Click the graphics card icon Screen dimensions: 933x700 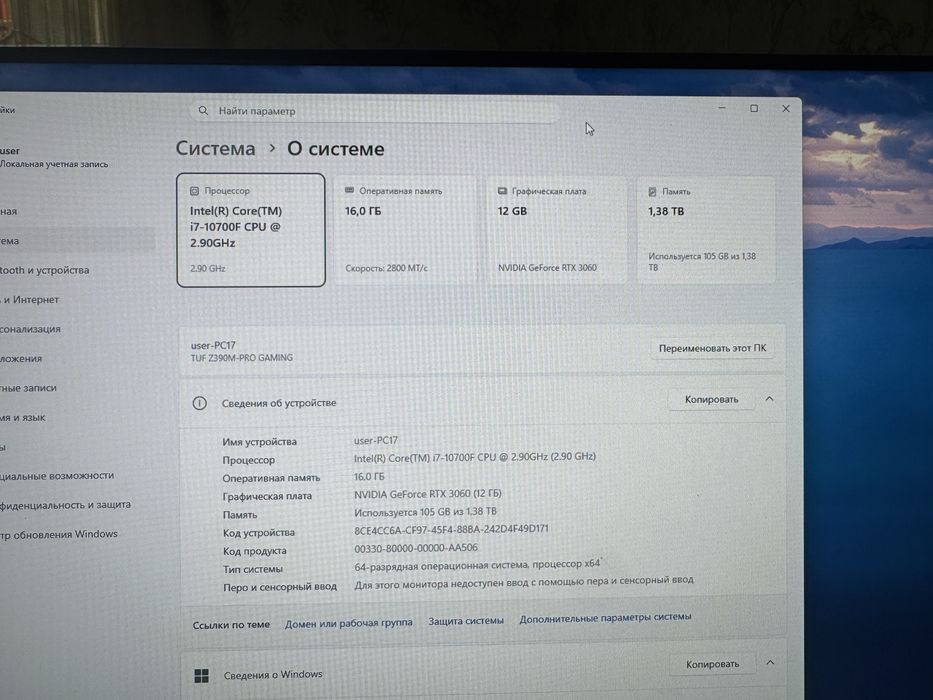pos(502,191)
